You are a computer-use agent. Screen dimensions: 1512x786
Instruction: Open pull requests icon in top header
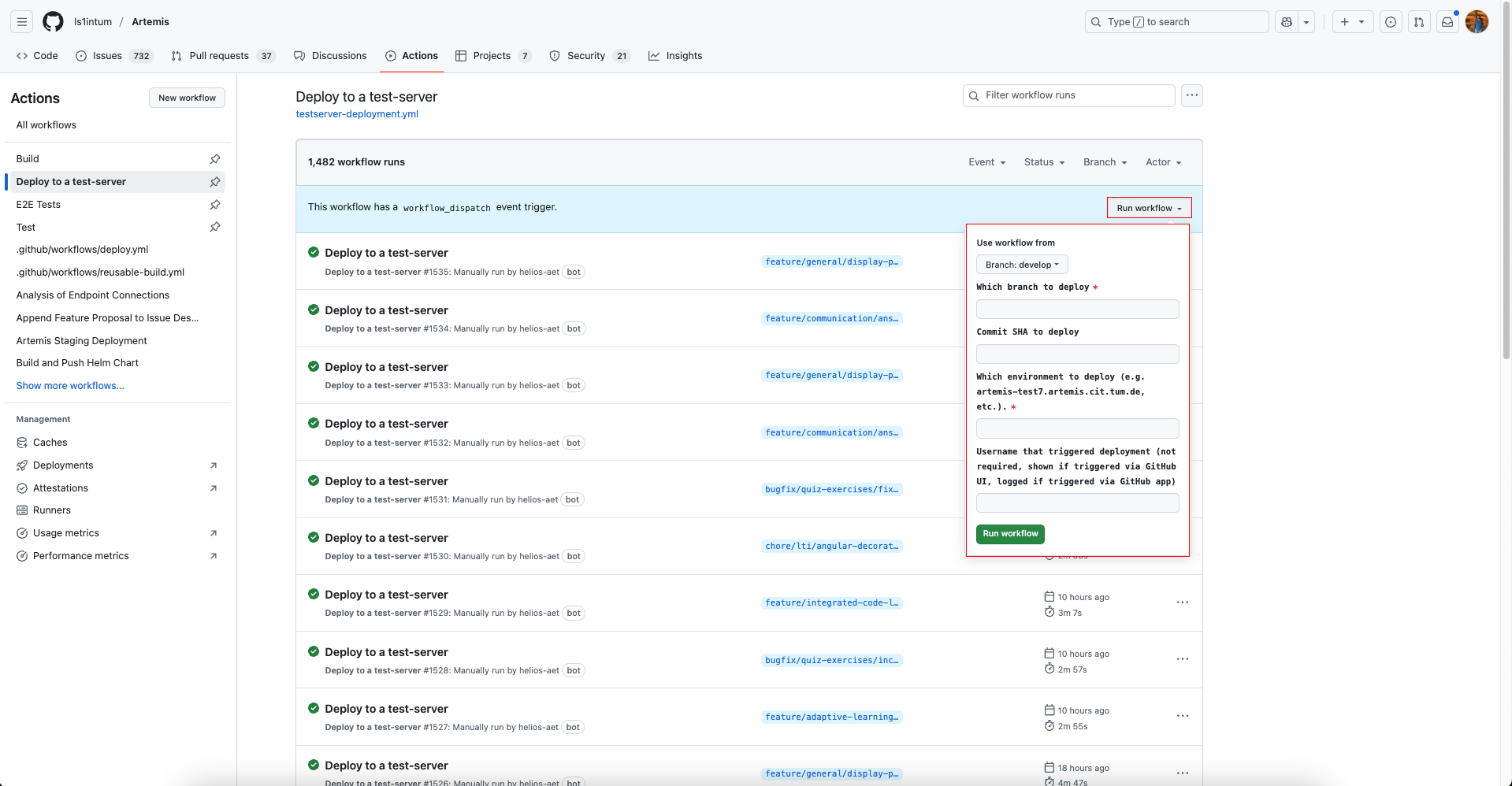pyautogui.click(x=1419, y=22)
